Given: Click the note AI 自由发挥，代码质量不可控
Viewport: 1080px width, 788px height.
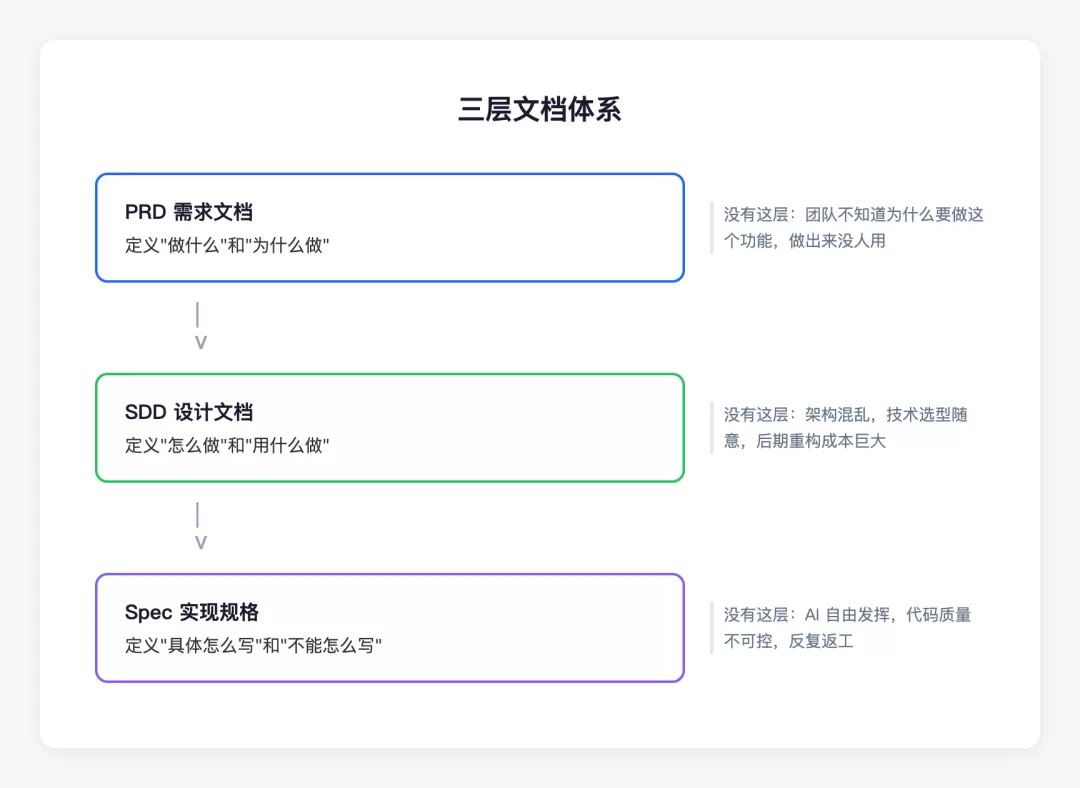Looking at the screenshot, I should (847, 628).
